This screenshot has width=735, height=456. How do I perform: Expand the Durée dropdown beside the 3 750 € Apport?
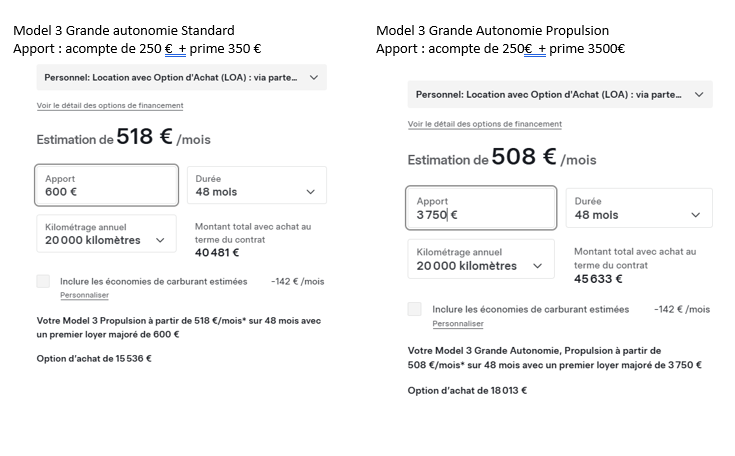(x=638, y=208)
